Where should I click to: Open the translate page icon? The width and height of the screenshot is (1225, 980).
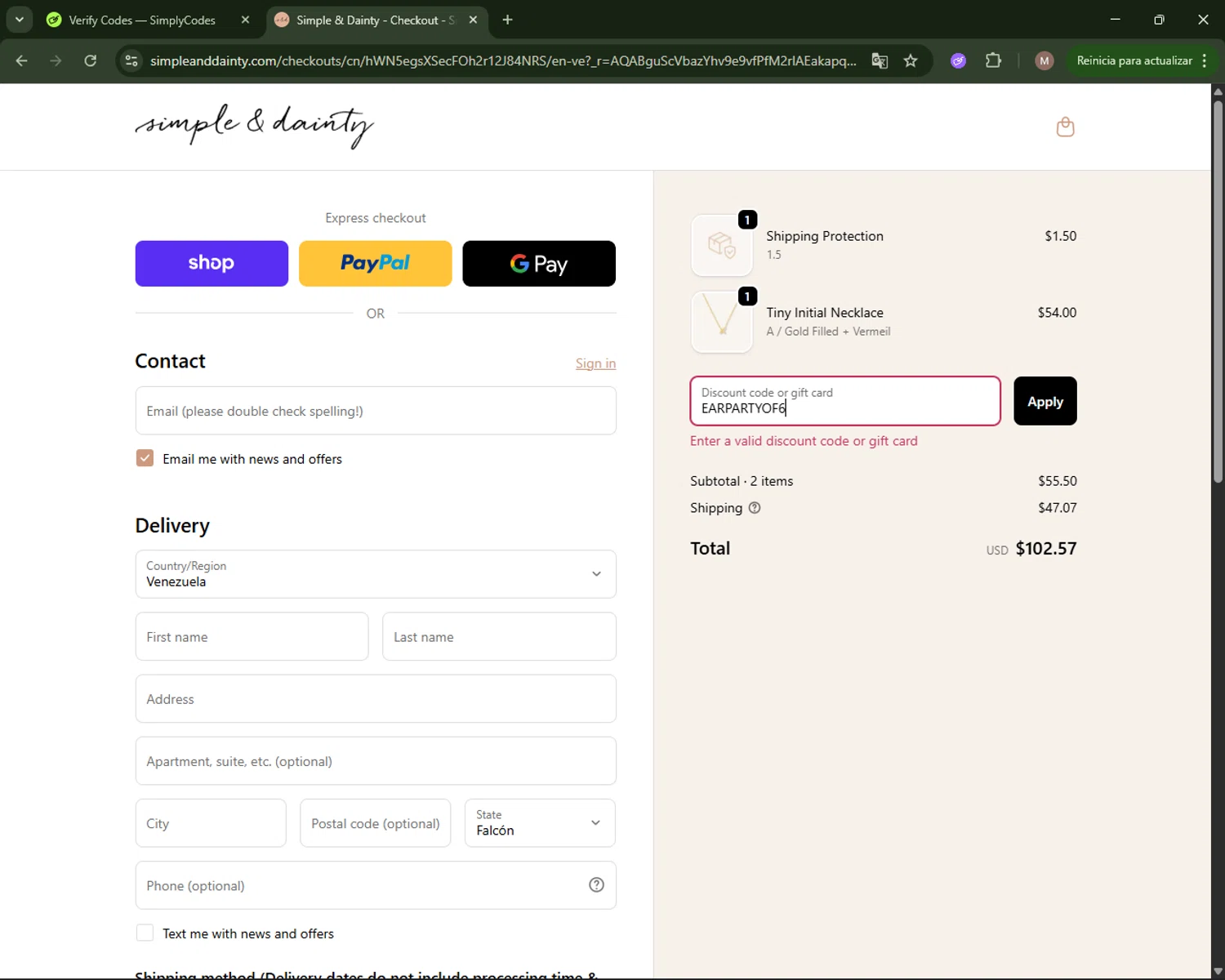click(880, 60)
